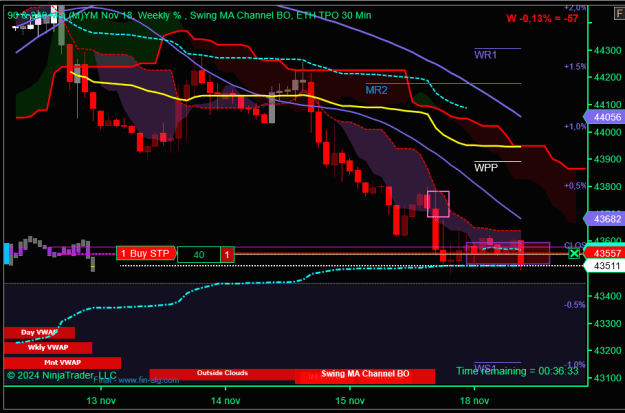Select the pink square drawing on the chart
Viewport: 625px width, 413px height.
438,204
